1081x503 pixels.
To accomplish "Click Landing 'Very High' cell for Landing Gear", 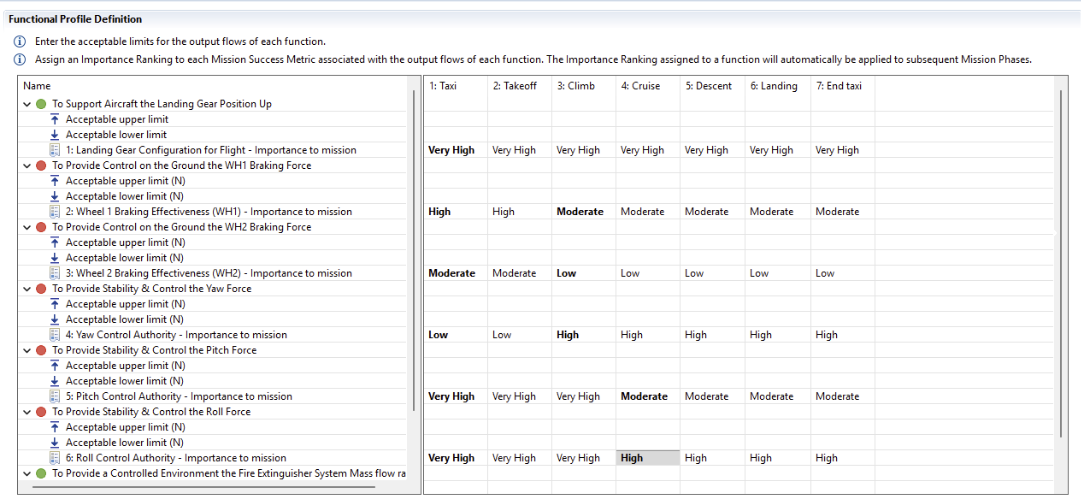I will point(776,150).
